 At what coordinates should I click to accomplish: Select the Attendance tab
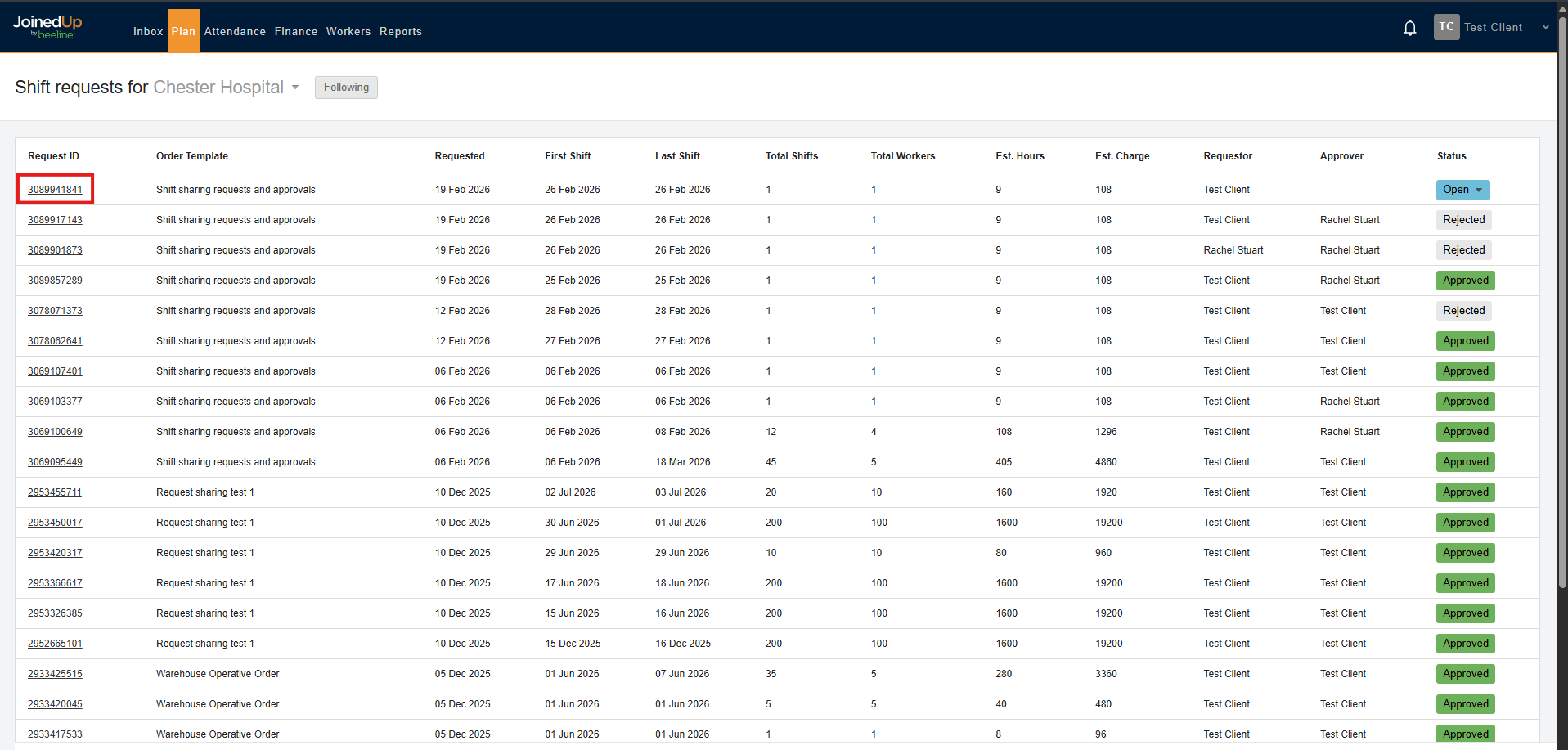(x=235, y=31)
